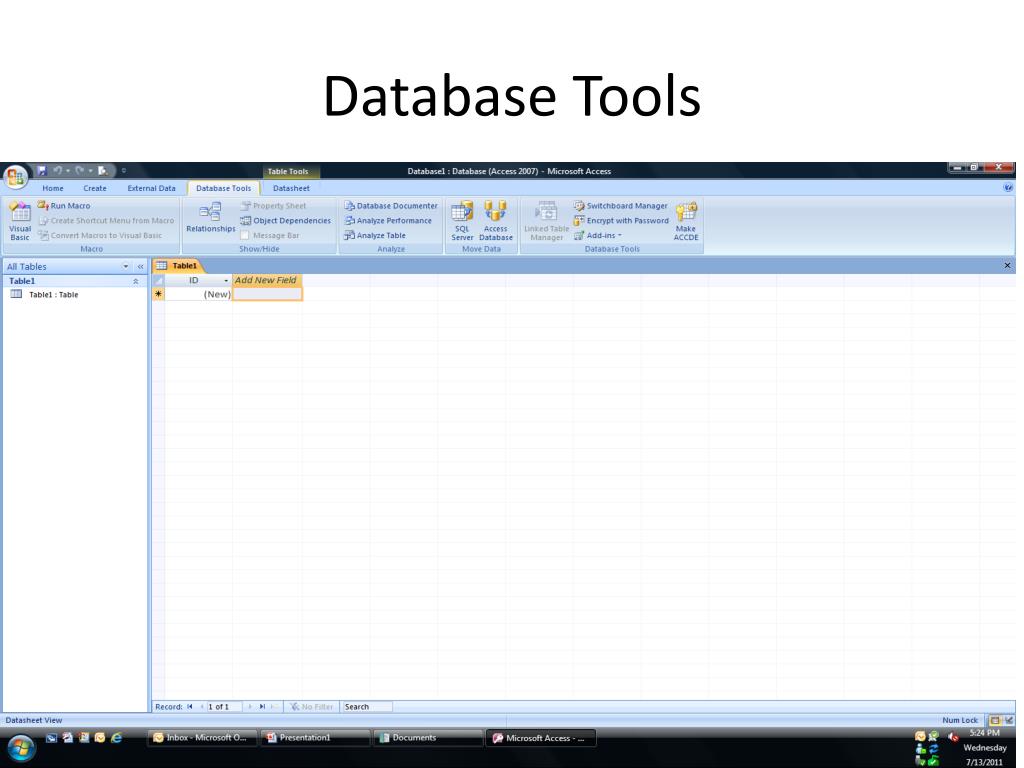Run Macro from the Macro group
The width and height of the screenshot is (1024, 768).
pyautogui.click(x=64, y=206)
